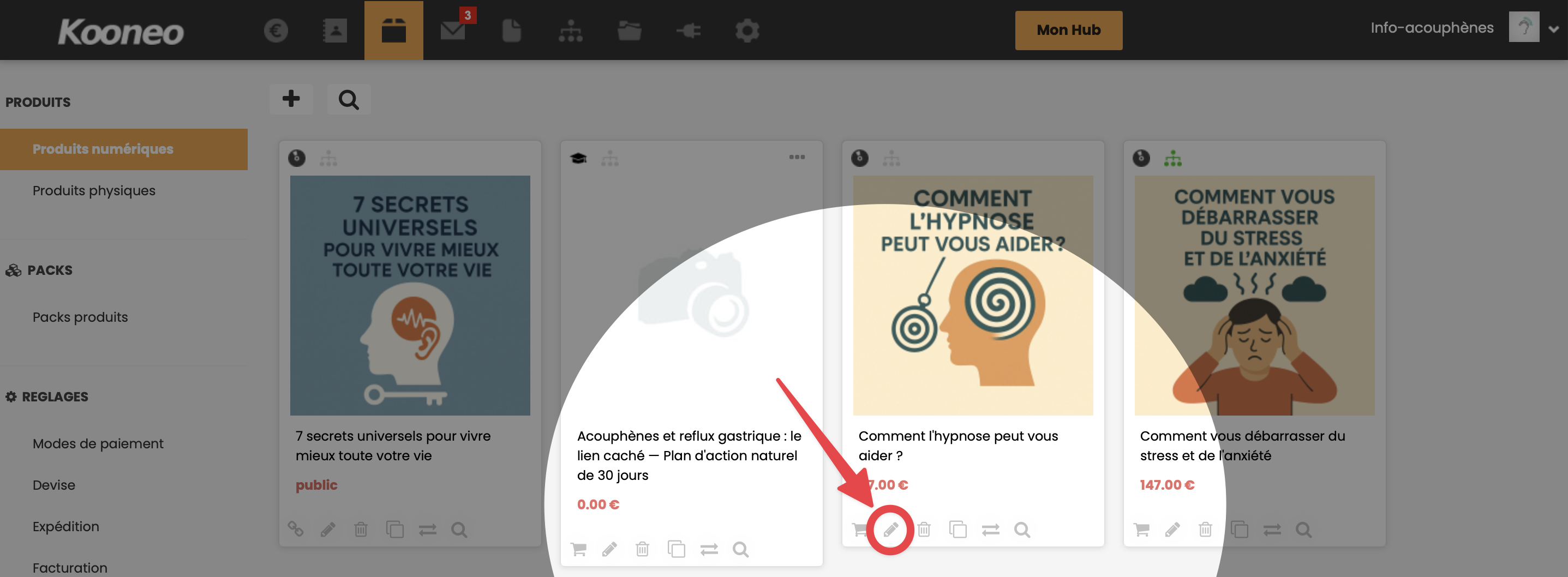The image size is (1568, 577).
Task: Open Facturation settings
Action: tap(69, 568)
